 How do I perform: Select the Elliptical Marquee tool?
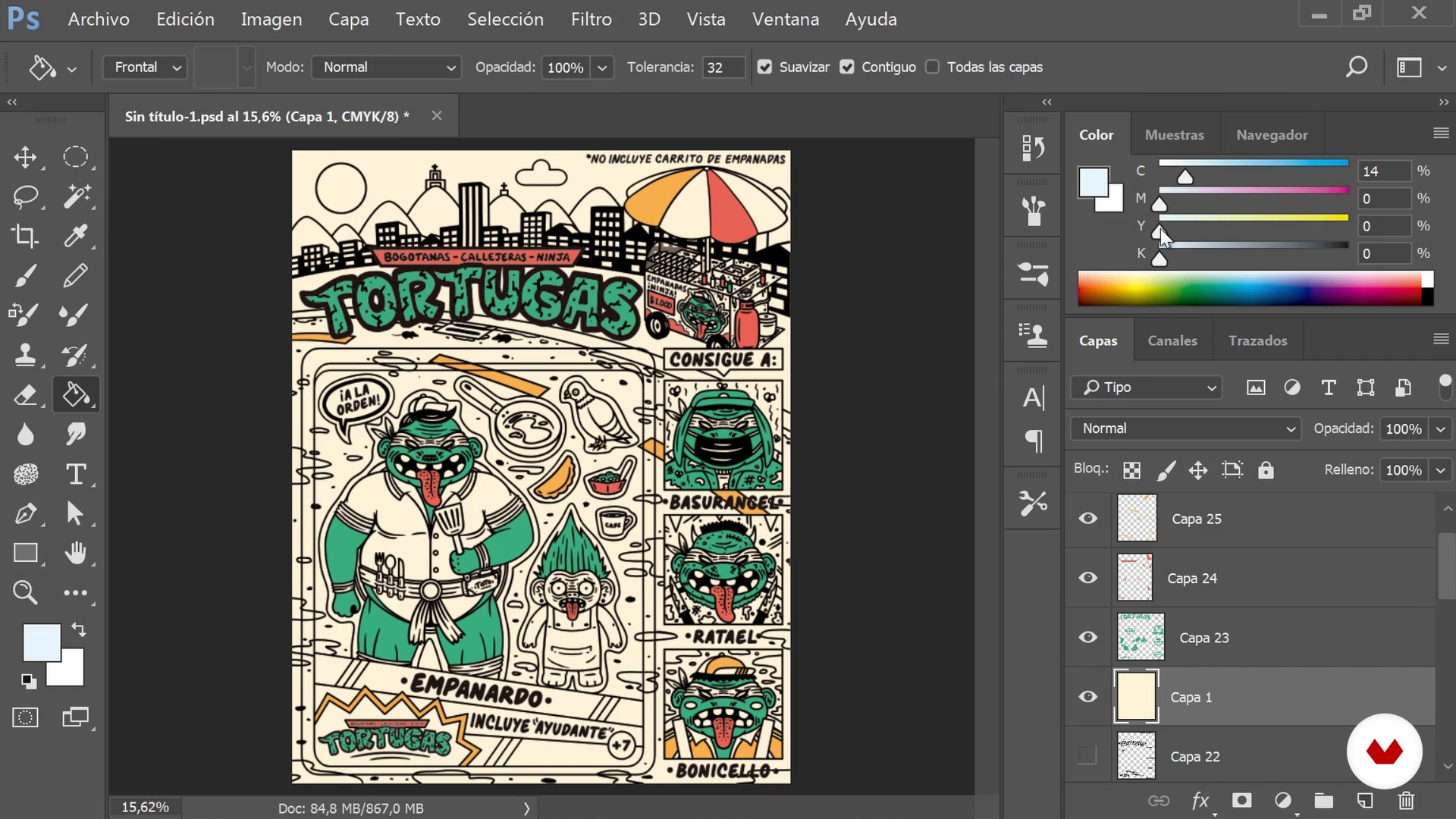(x=75, y=157)
